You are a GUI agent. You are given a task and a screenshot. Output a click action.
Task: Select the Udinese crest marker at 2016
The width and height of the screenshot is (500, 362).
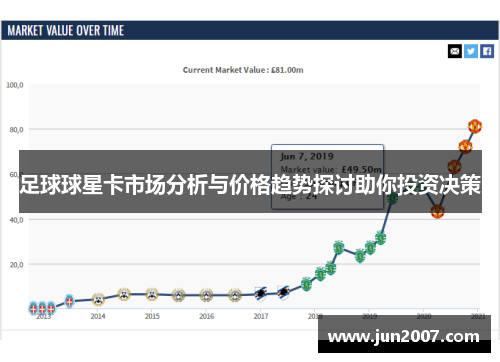click(x=206, y=295)
